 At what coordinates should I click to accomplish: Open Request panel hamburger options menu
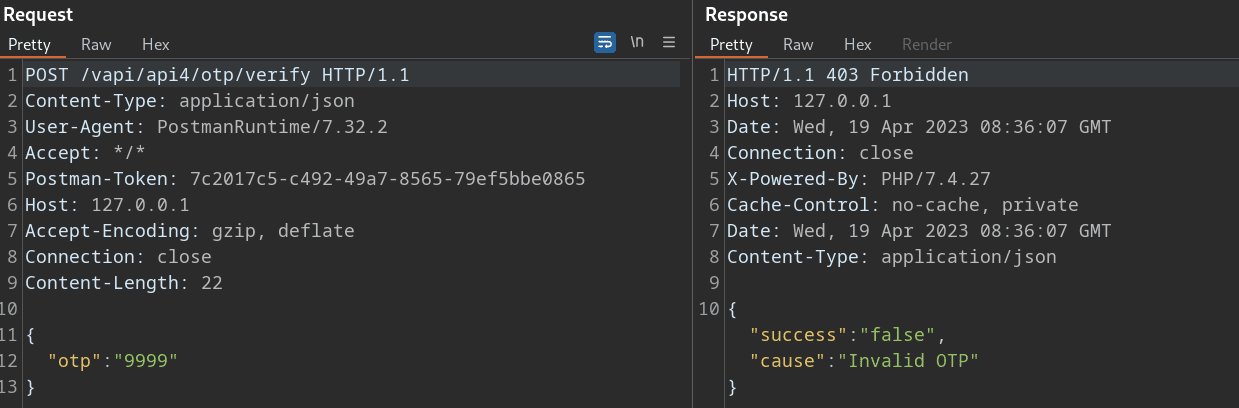669,43
